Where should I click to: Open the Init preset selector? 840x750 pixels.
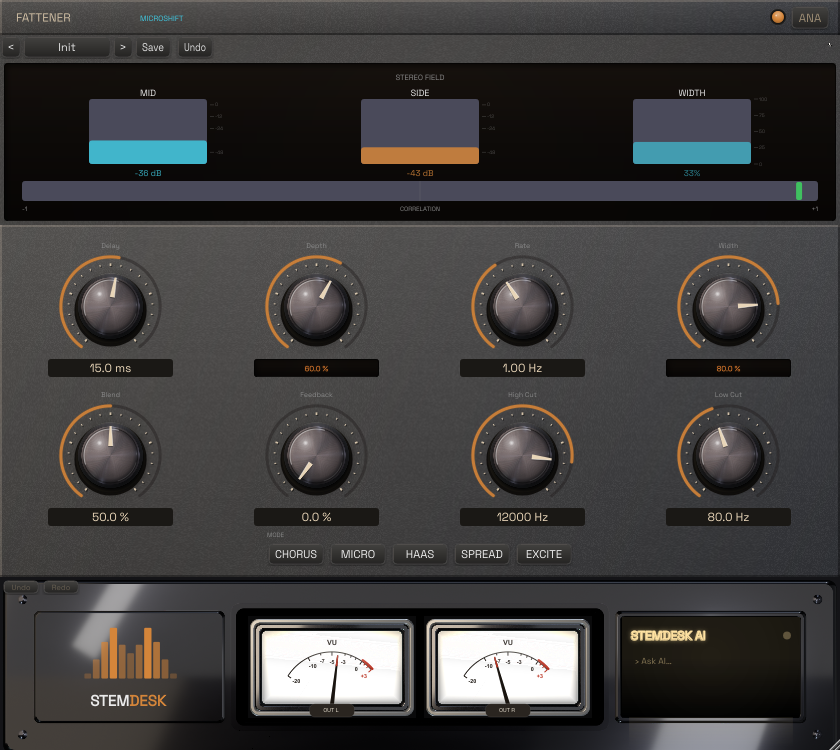click(x=67, y=47)
